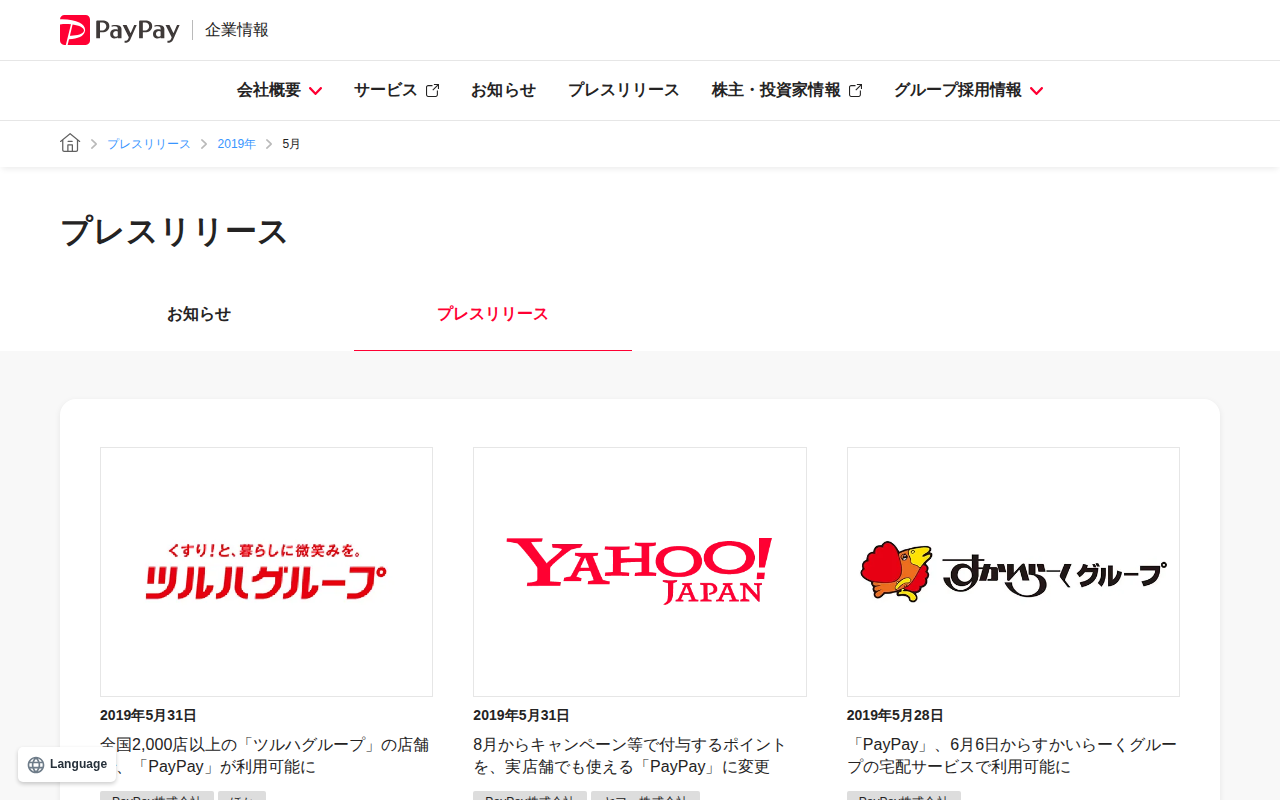Open the Yahoo! Japan logo thumbnail
The width and height of the screenshot is (1280, 800).
tap(640, 572)
